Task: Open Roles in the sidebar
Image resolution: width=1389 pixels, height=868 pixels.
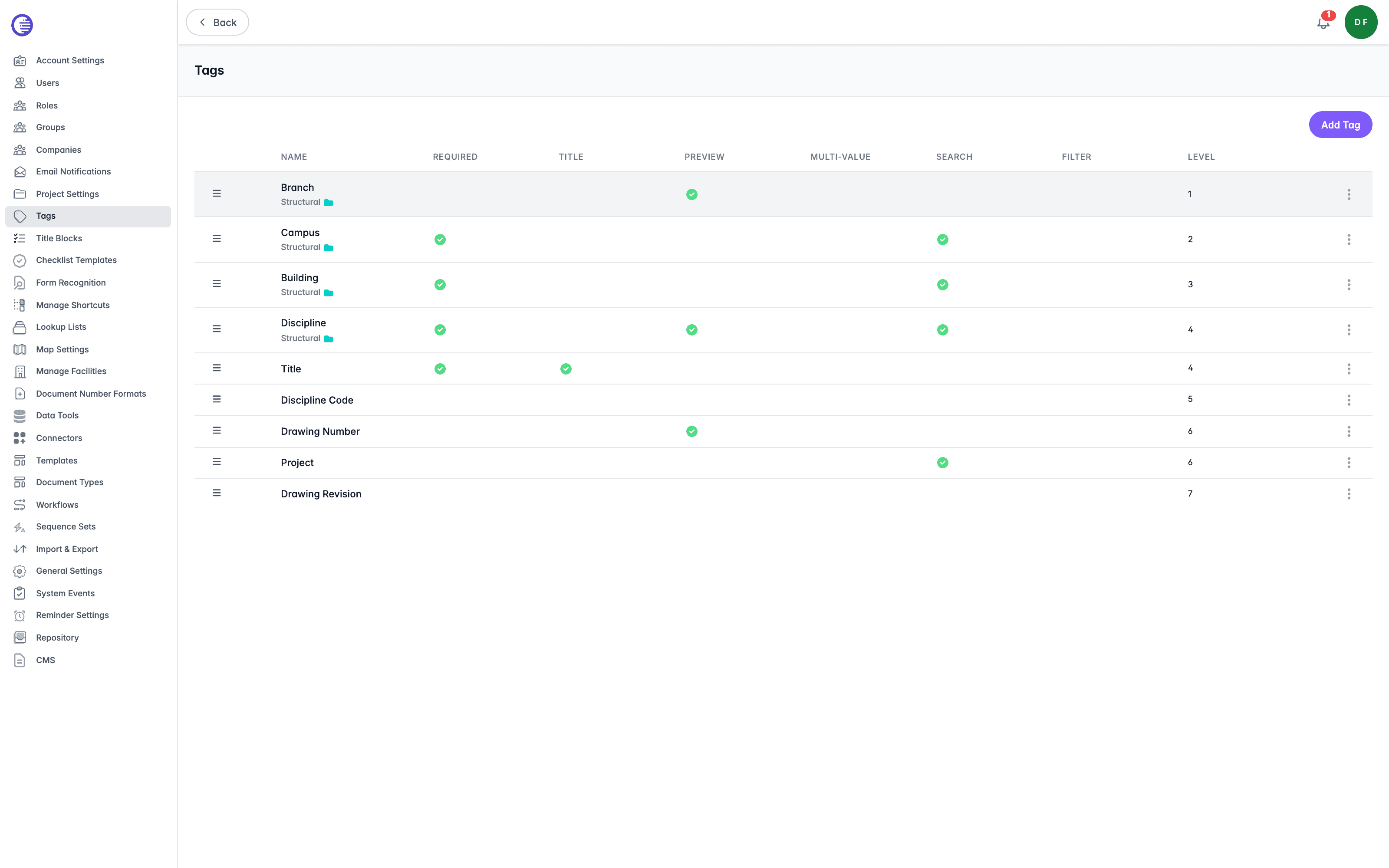Action: (47, 105)
